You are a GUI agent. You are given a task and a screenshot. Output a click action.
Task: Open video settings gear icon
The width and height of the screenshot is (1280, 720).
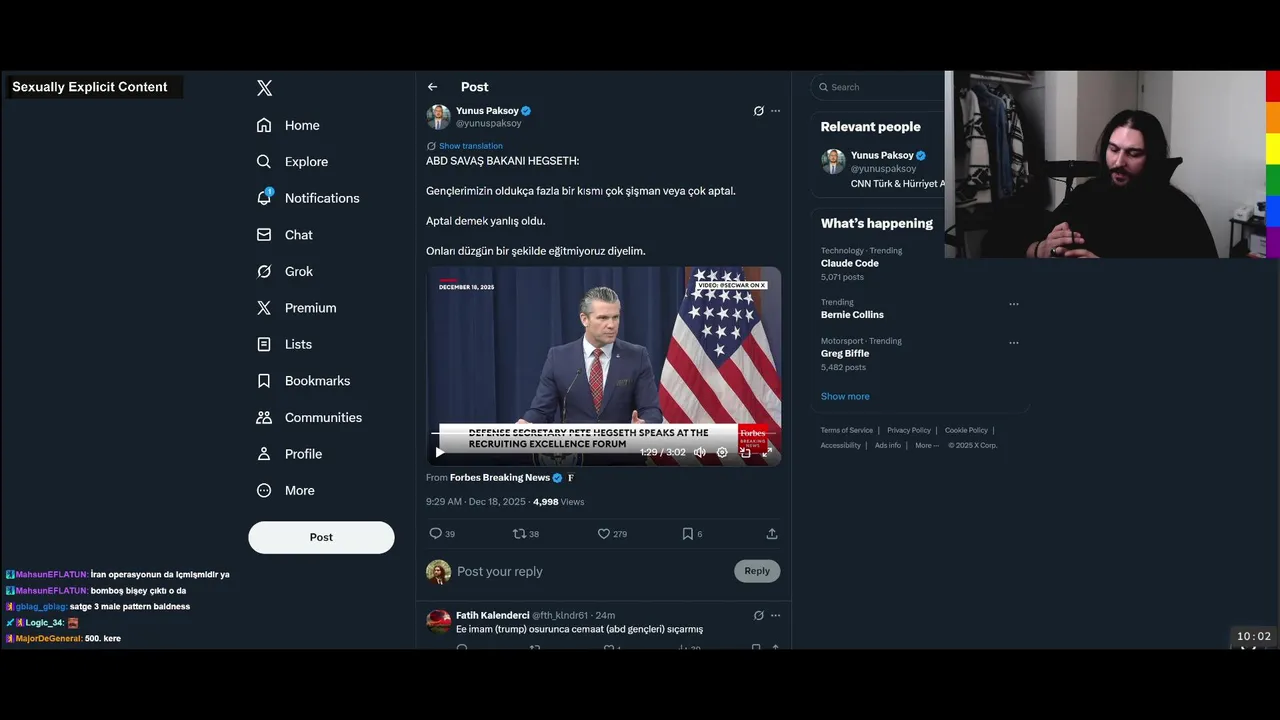[x=722, y=452]
